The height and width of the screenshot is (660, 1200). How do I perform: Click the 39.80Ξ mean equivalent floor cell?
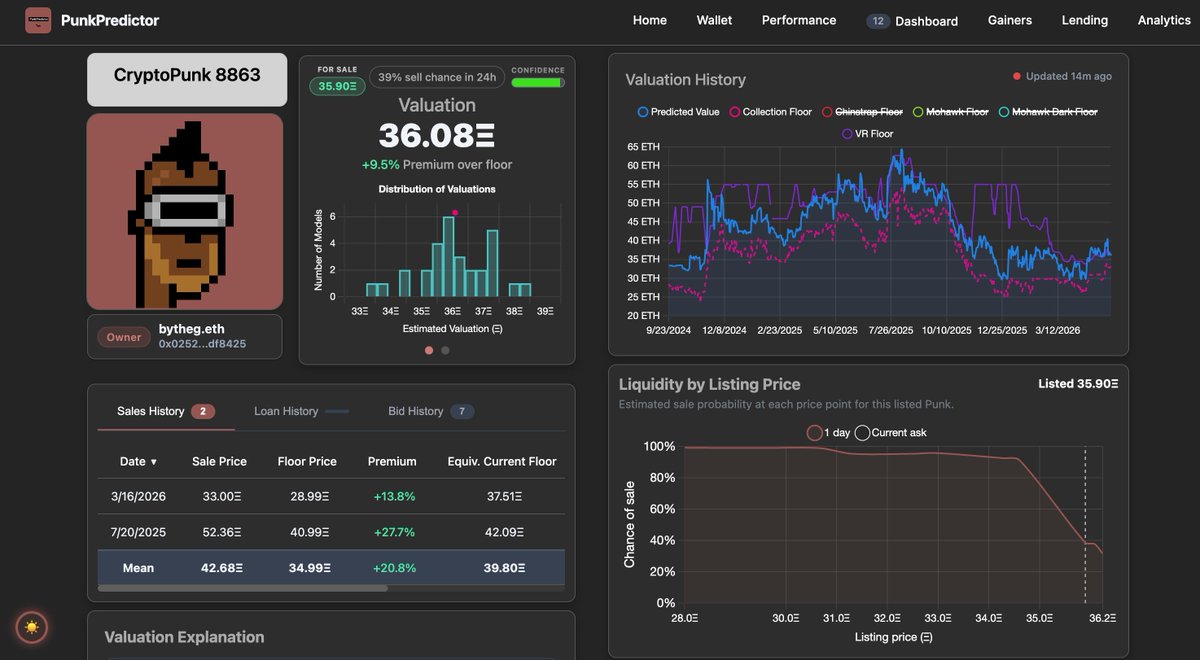coord(502,568)
